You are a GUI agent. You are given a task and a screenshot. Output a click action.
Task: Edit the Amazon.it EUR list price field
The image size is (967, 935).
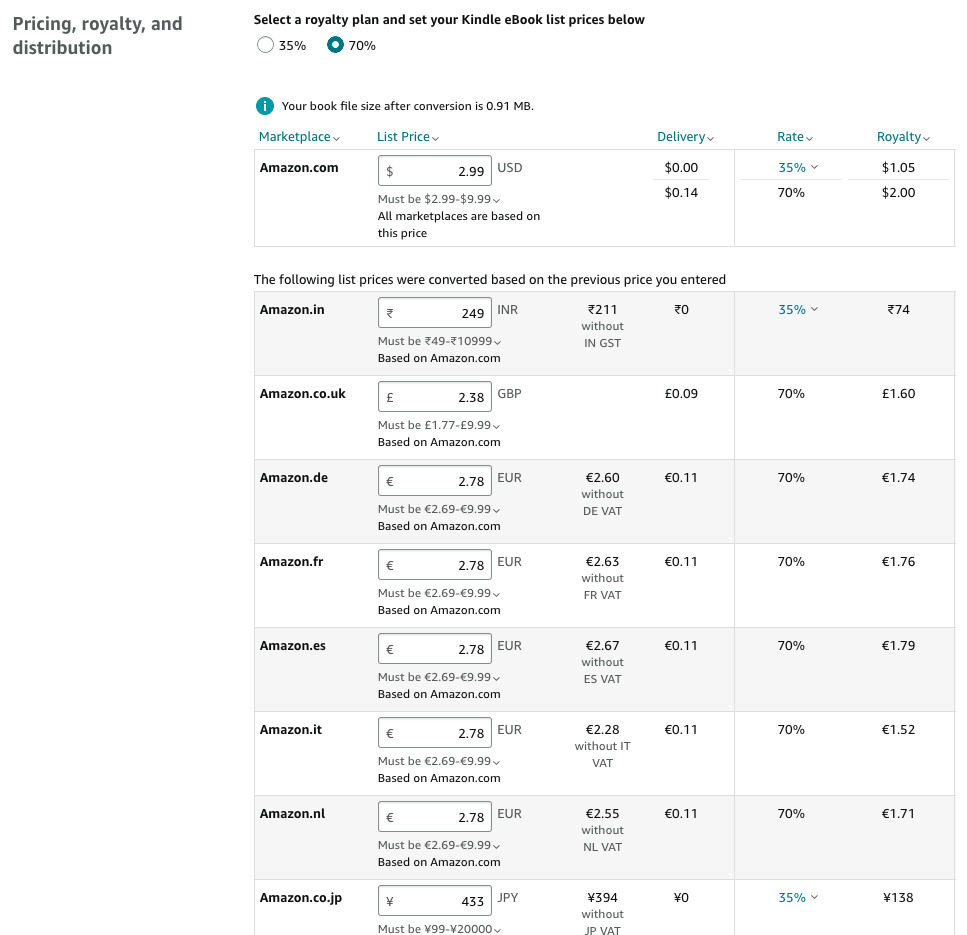[435, 732]
